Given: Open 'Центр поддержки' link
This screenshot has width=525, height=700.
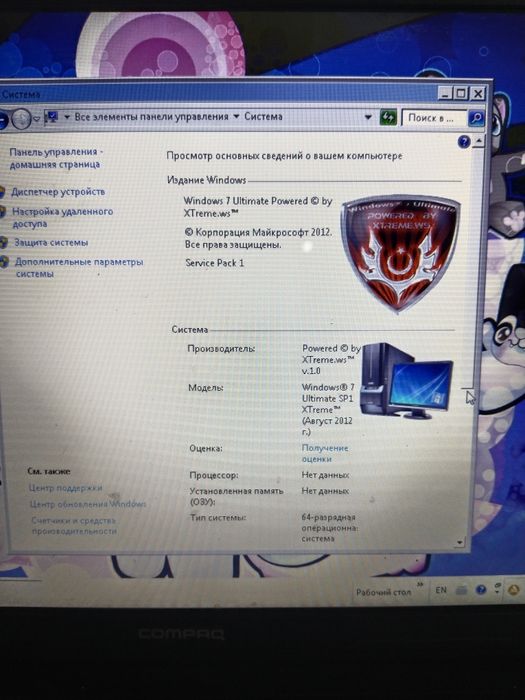Looking at the screenshot, I should [x=66, y=488].
